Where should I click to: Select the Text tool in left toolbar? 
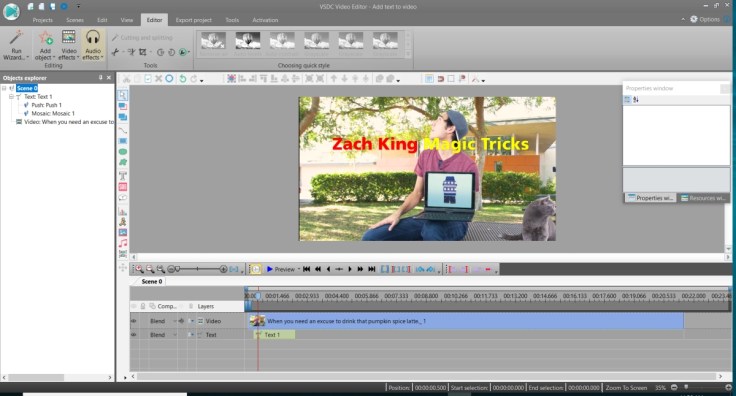point(123,176)
